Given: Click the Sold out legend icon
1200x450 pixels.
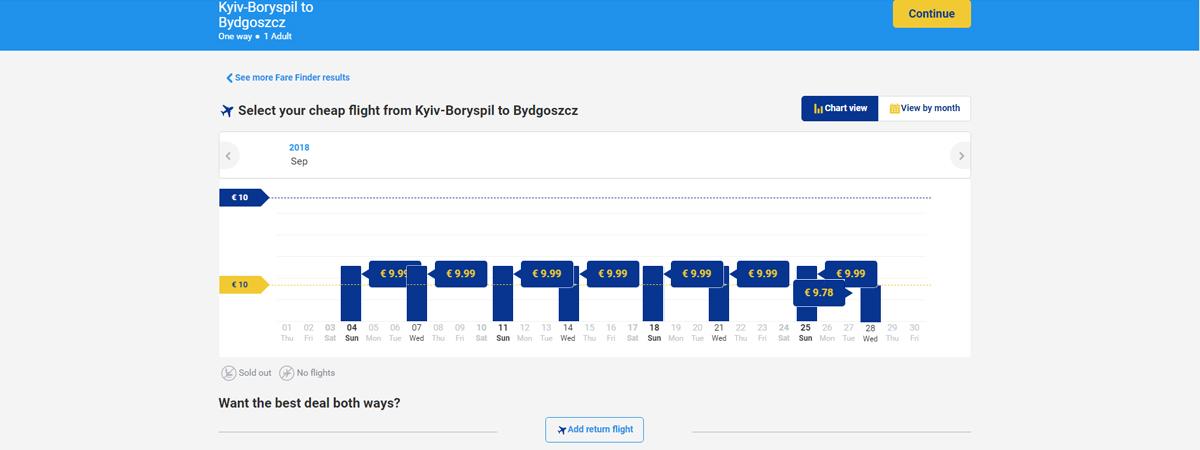Looking at the screenshot, I should [229, 373].
